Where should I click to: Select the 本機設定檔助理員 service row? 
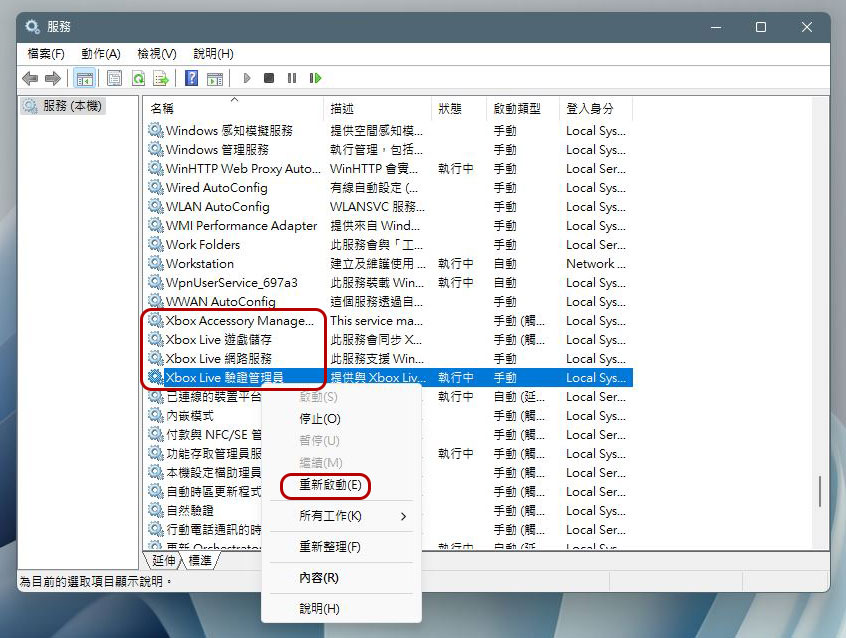pyautogui.click(x=214, y=472)
